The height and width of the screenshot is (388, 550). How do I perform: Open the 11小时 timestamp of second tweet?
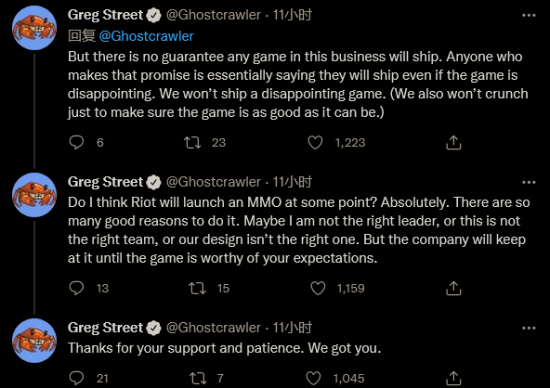(x=292, y=182)
